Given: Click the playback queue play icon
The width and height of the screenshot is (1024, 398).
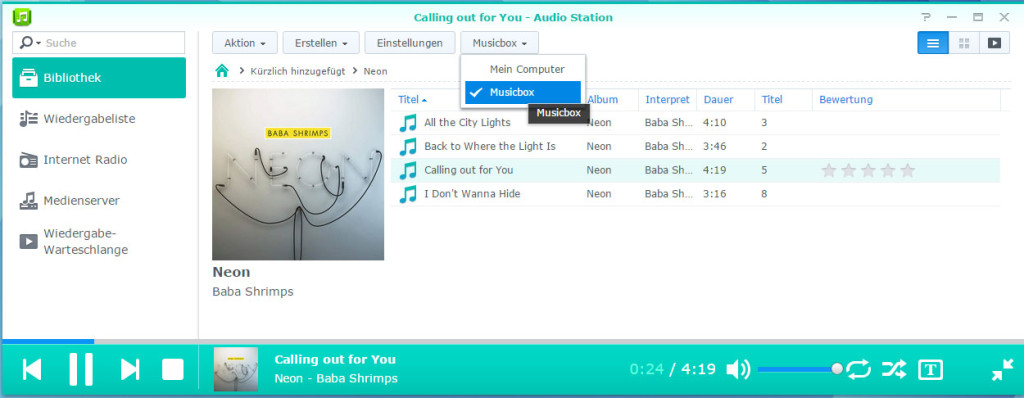Looking at the screenshot, I should click(x=29, y=242).
